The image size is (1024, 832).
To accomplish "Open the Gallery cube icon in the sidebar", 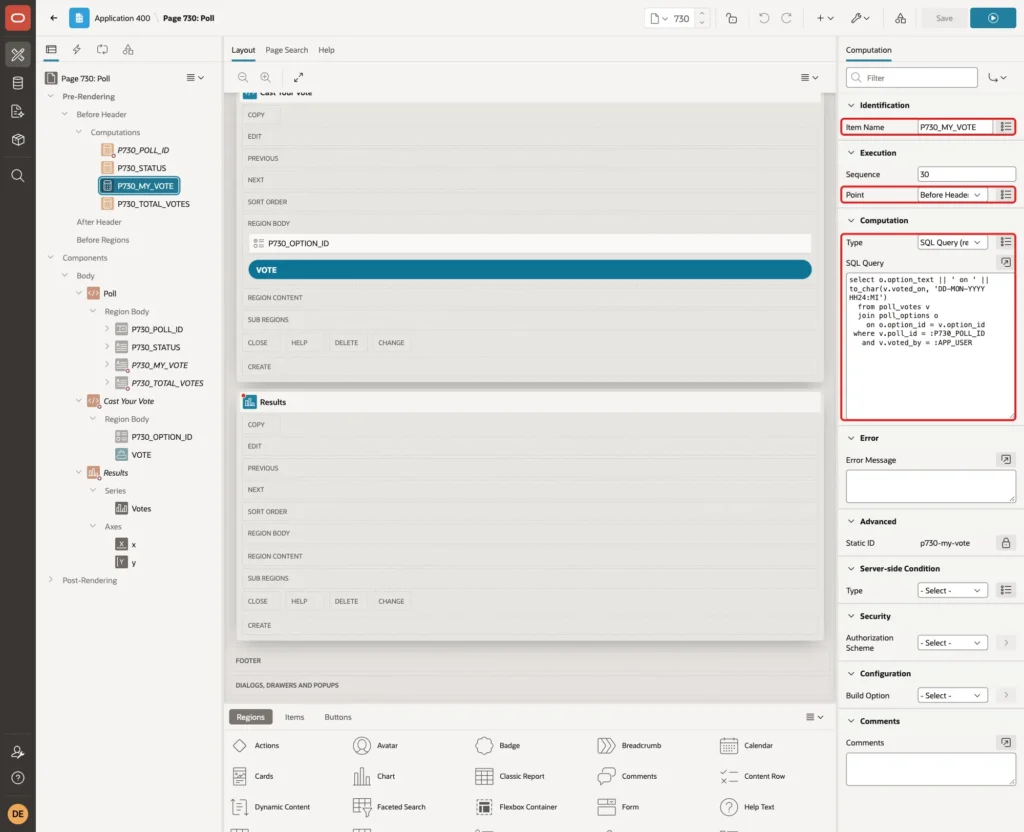I will tap(18, 140).
